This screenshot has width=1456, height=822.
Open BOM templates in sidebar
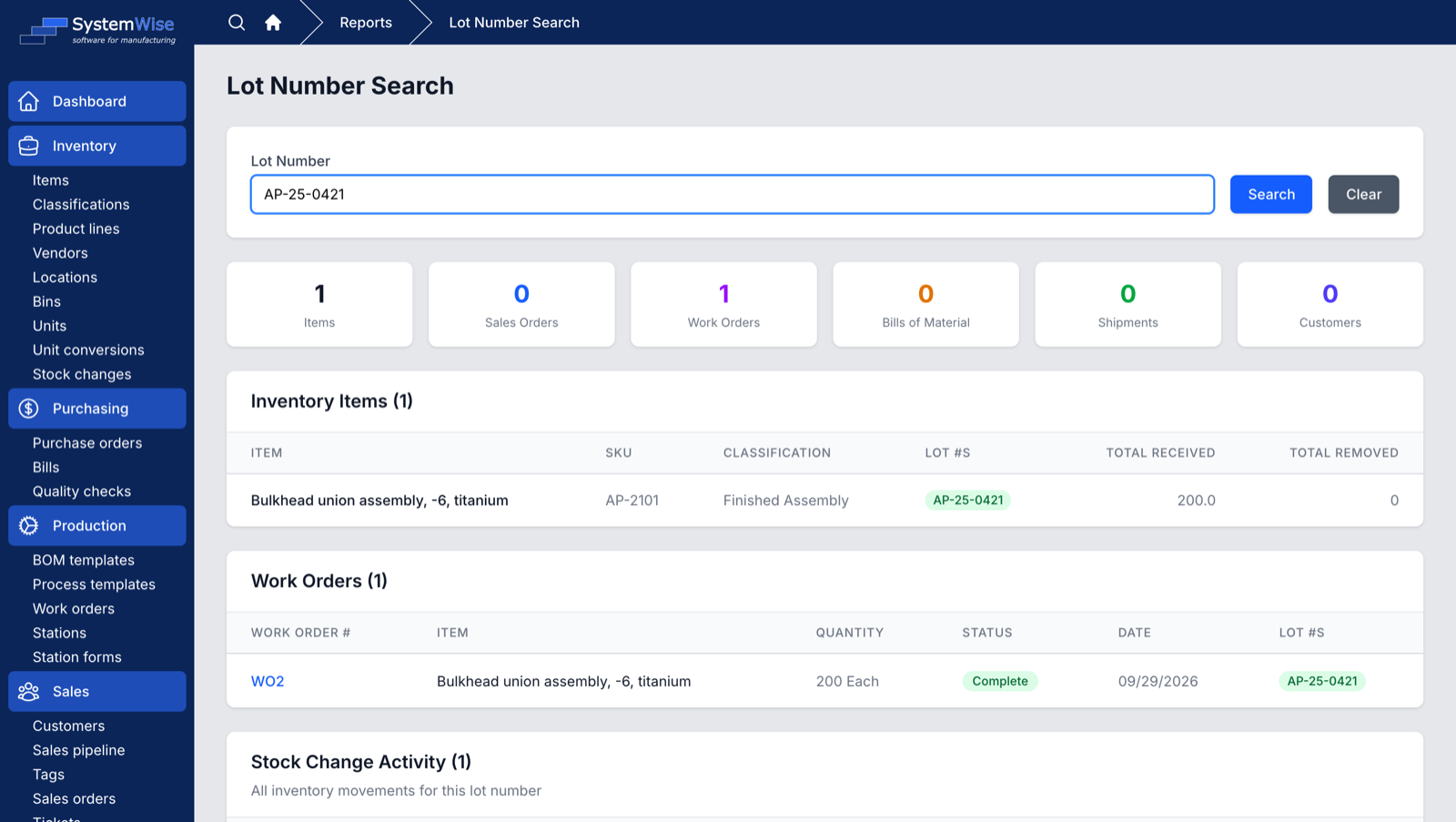point(84,560)
